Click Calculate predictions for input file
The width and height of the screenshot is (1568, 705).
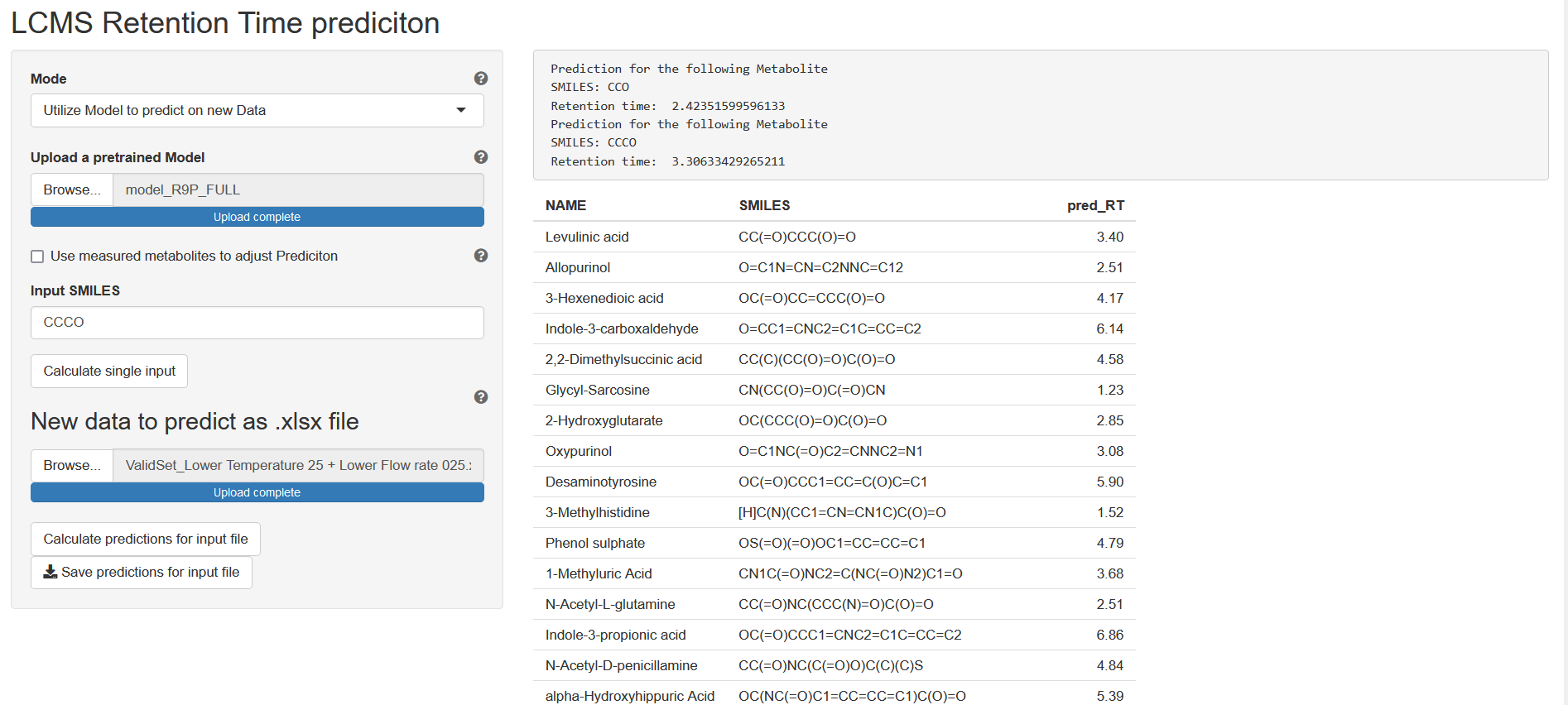click(146, 540)
